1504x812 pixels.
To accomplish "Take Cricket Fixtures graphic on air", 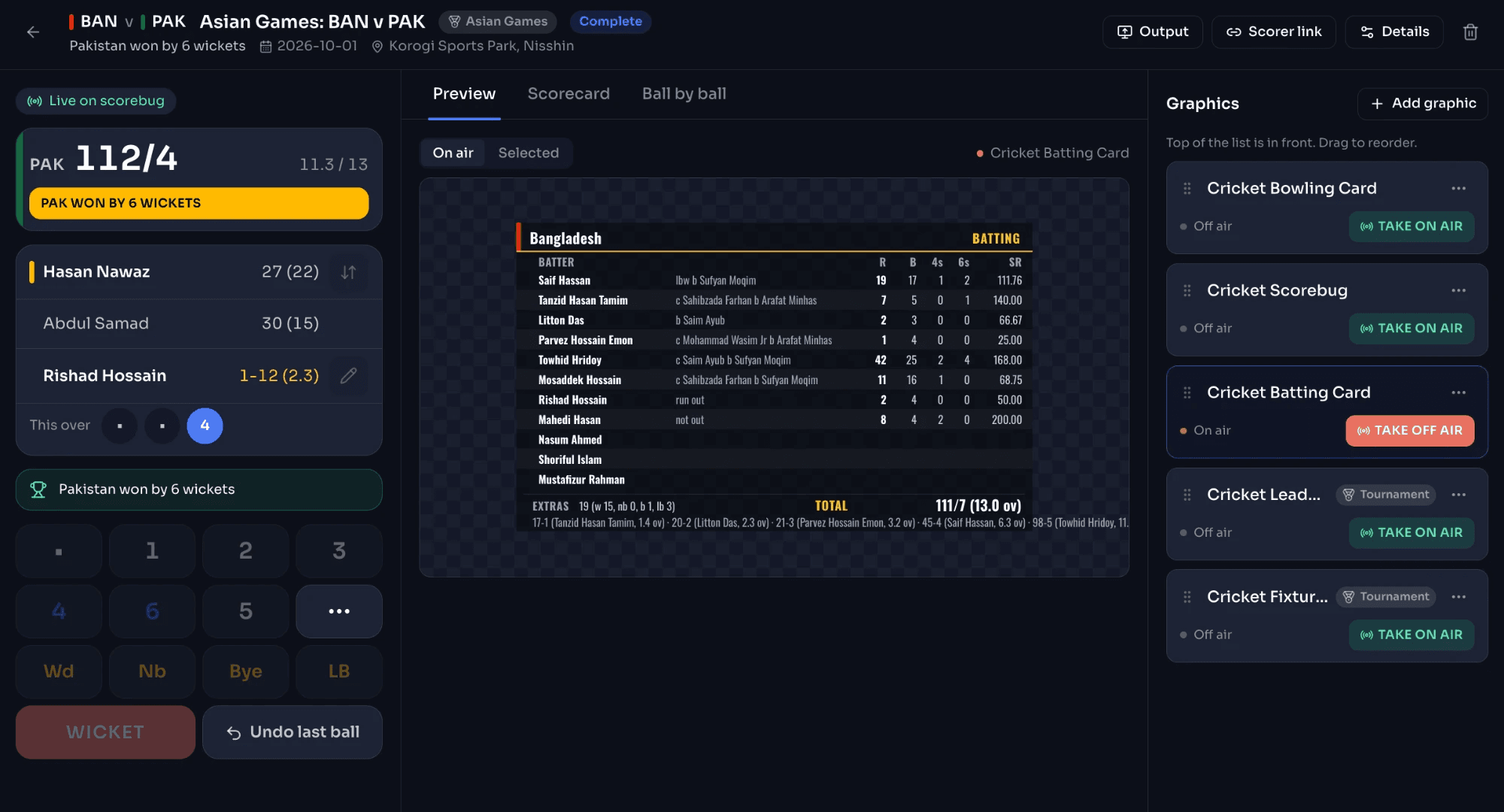I will click(1411, 635).
